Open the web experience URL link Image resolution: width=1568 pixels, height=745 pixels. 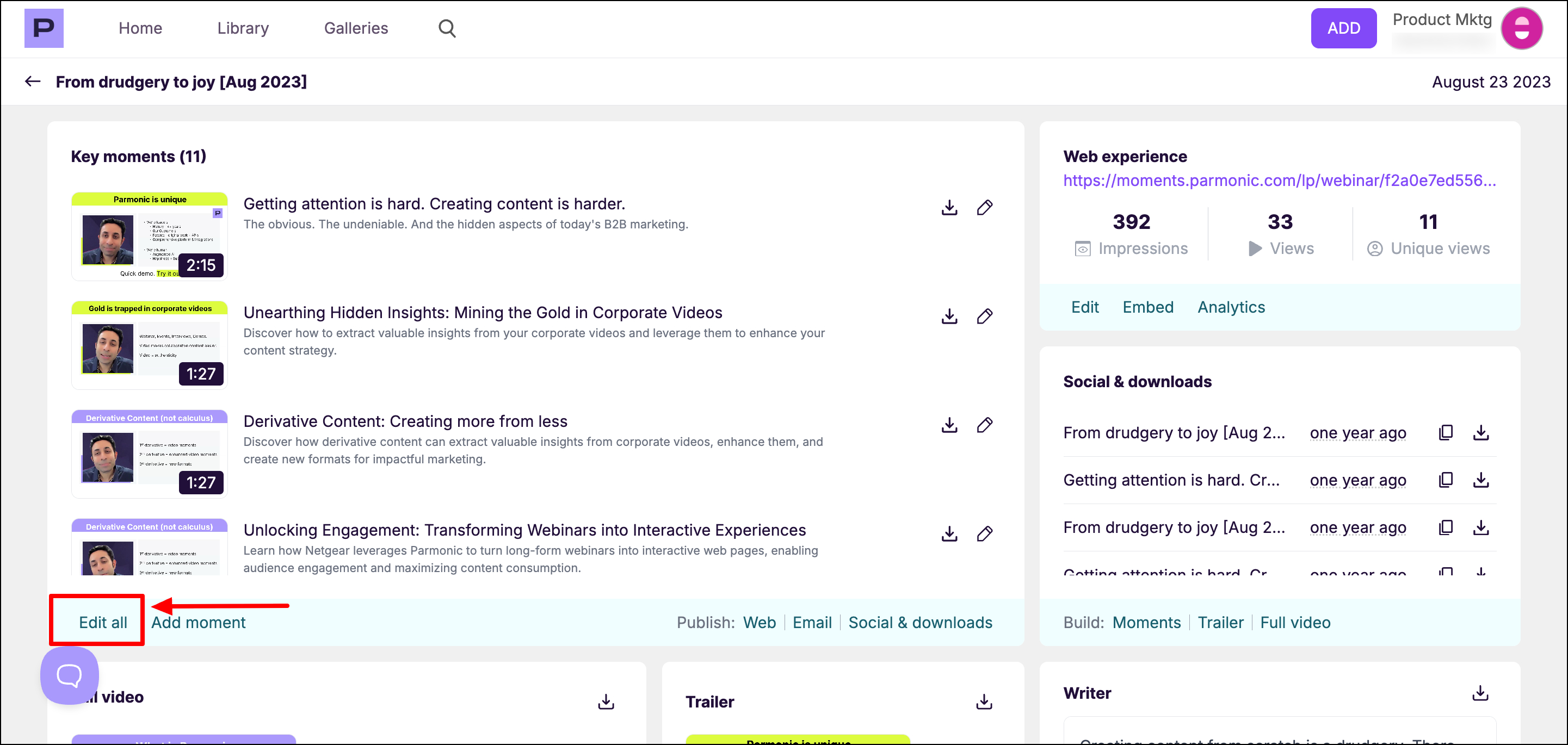(x=1279, y=181)
